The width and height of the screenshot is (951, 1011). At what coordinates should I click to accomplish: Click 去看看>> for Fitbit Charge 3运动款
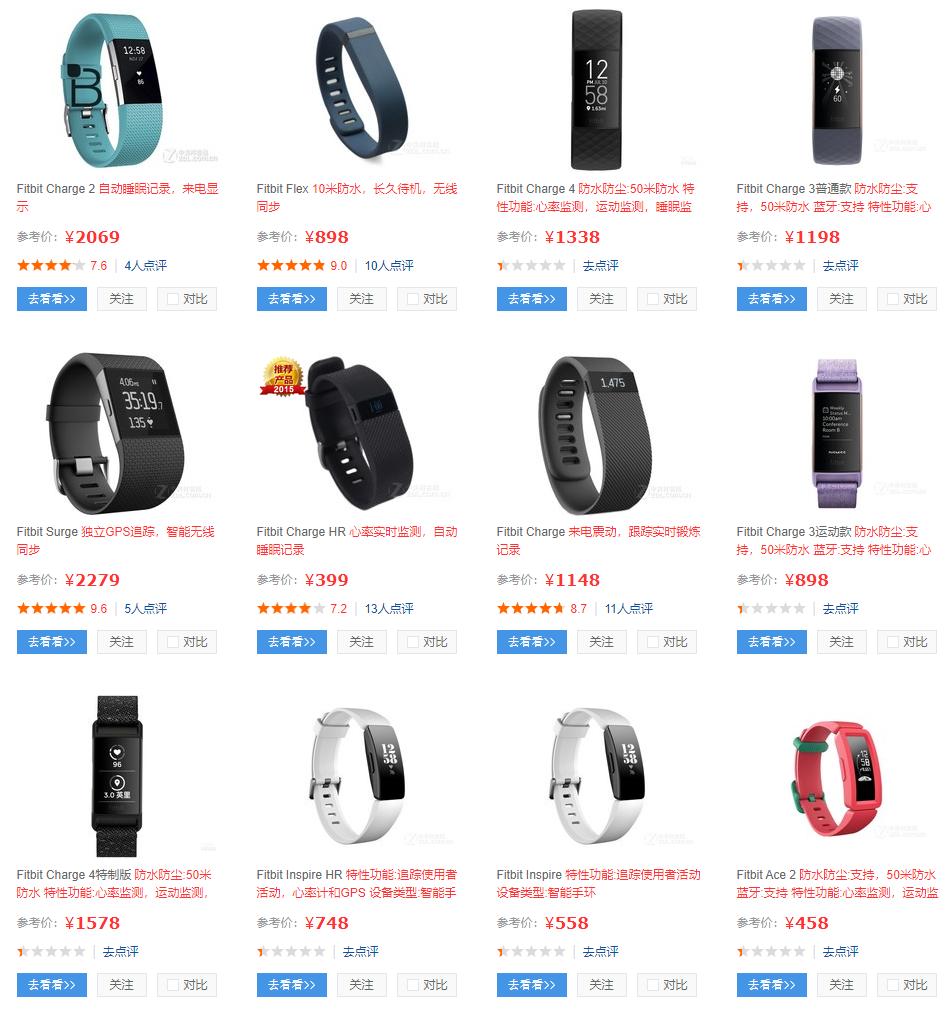coord(772,642)
